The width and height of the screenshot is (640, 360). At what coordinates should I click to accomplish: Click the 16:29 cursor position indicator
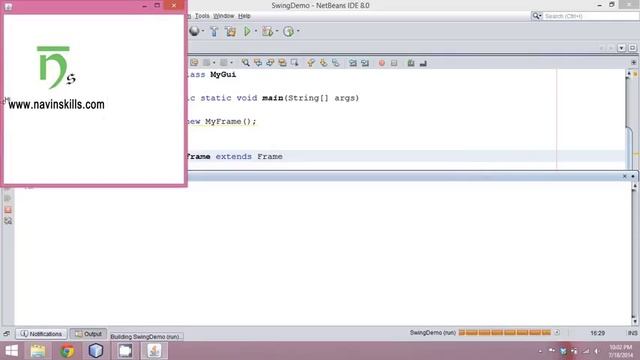pos(598,333)
